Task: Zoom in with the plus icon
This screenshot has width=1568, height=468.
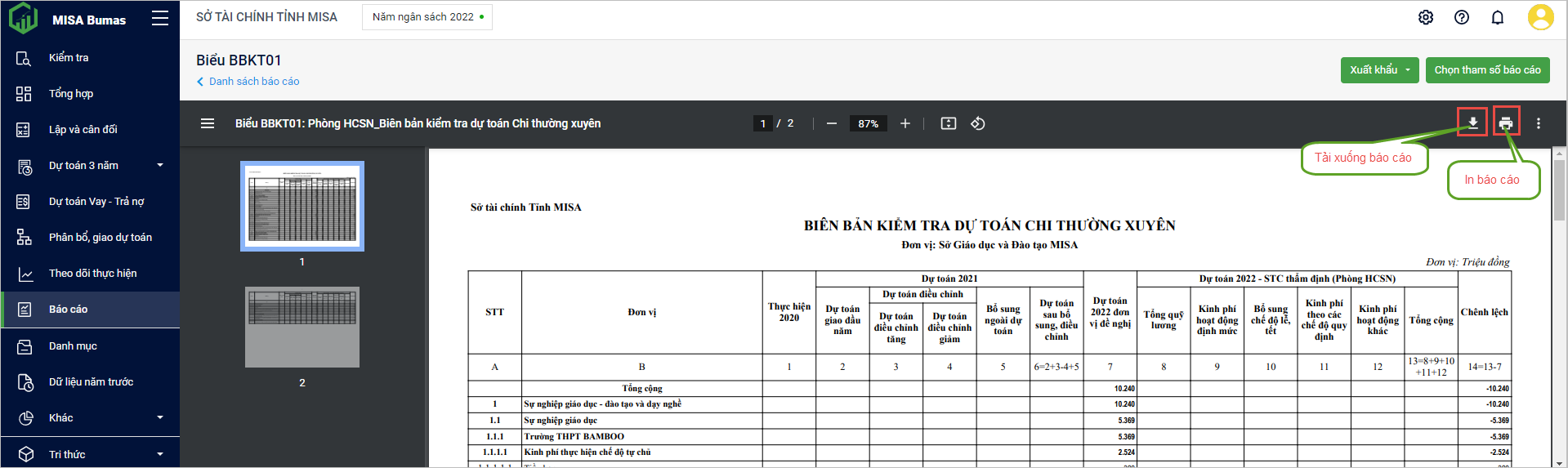Action: [x=905, y=123]
